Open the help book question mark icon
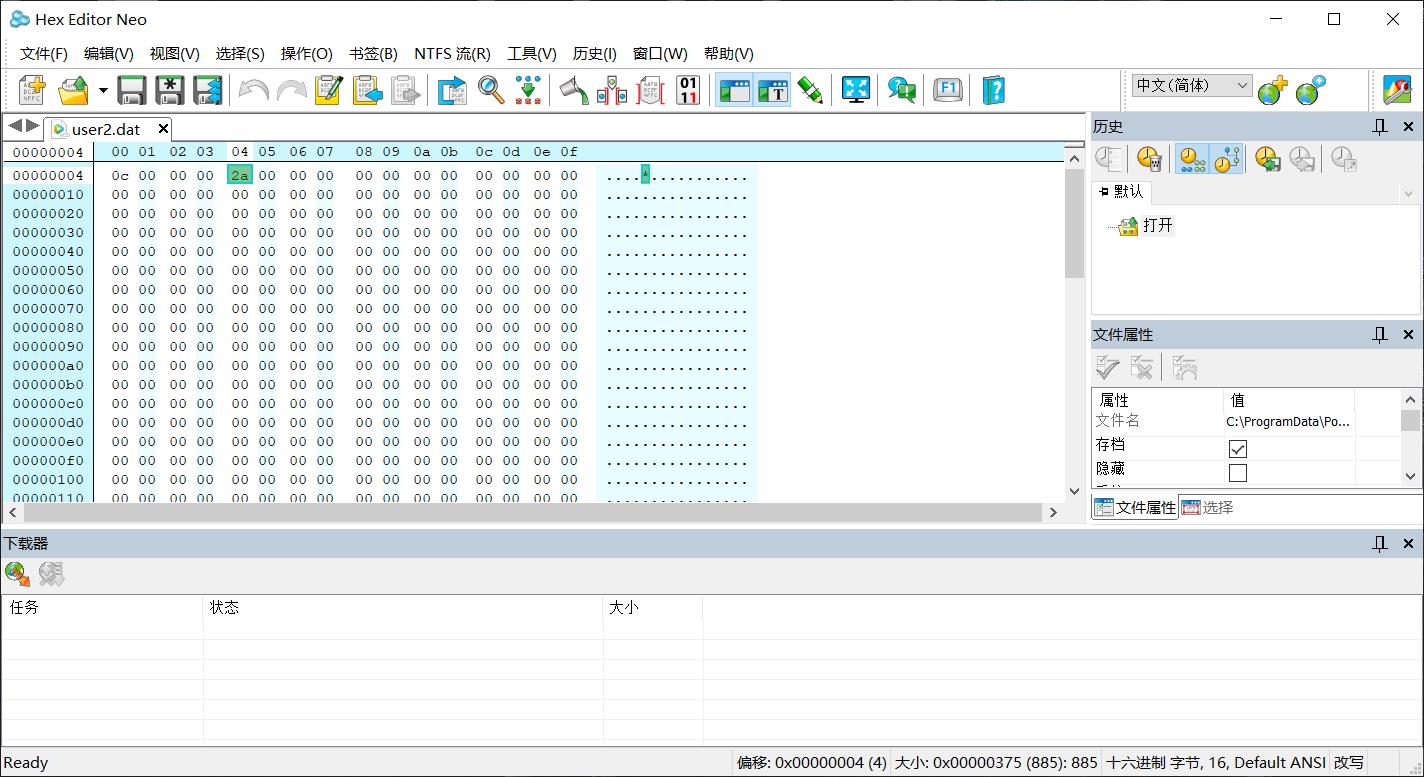Viewport: 1424px width, 777px height. pyautogui.click(x=993, y=90)
